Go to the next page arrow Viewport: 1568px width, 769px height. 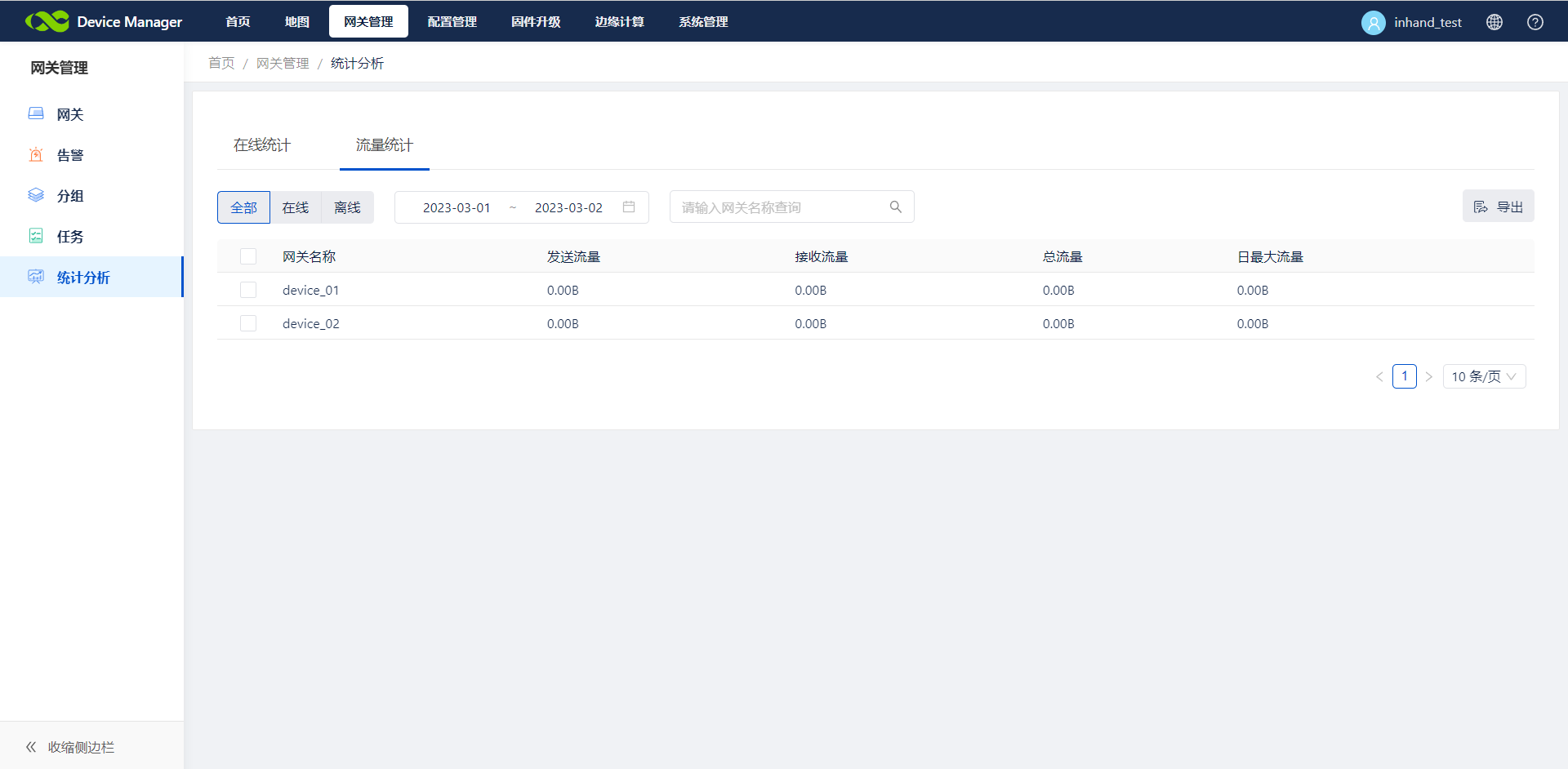pos(1429,376)
